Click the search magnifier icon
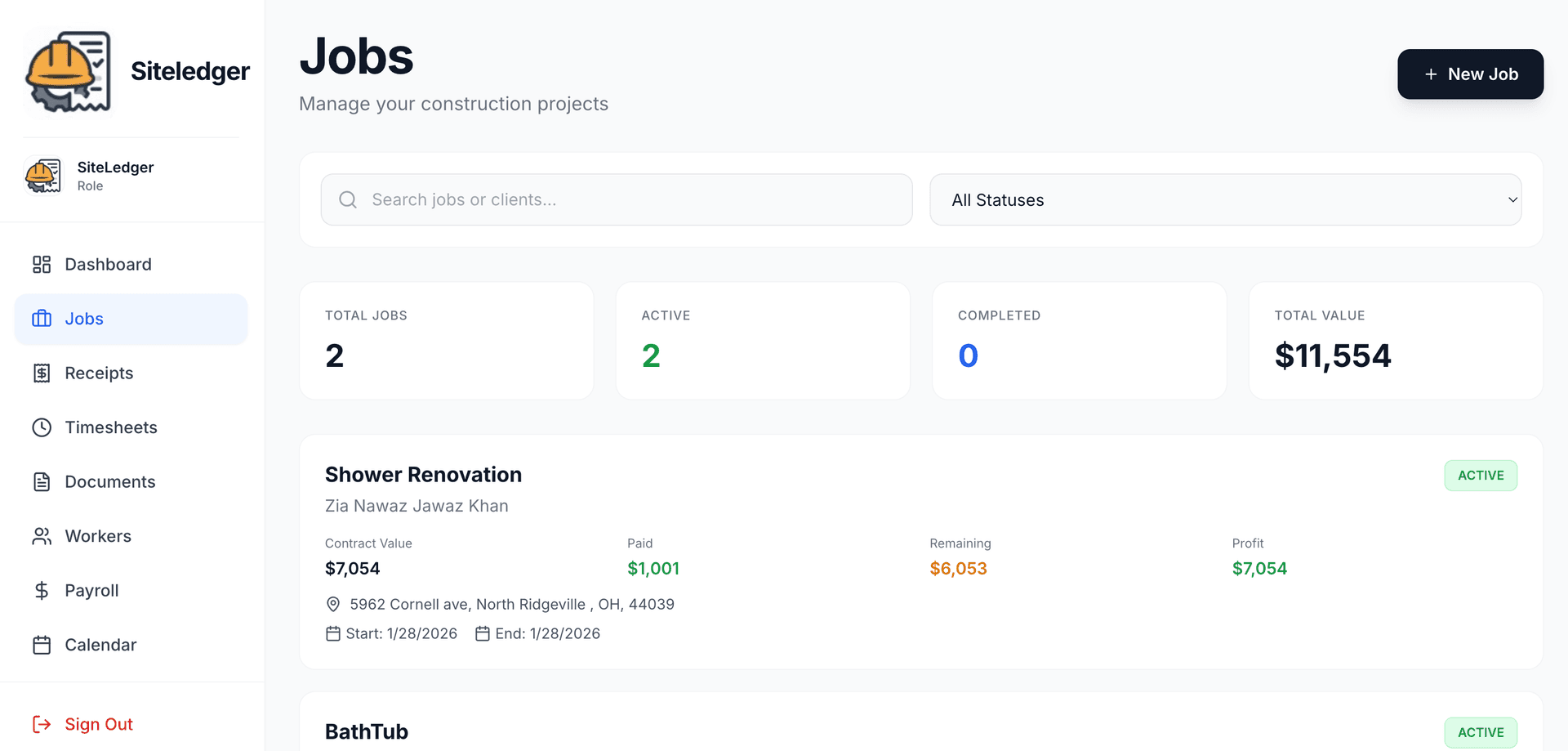The width and height of the screenshot is (1568, 751). [x=347, y=199]
